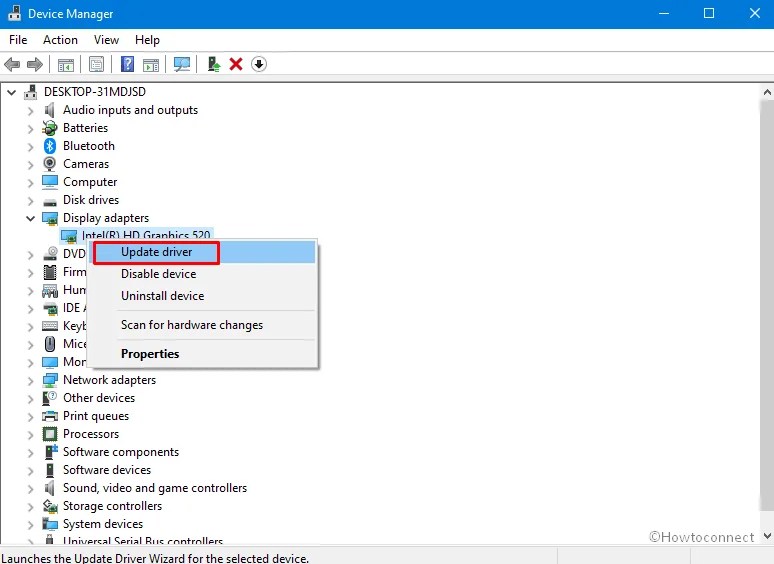
Task: Click the Batteries category icon
Action: click(x=49, y=128)
